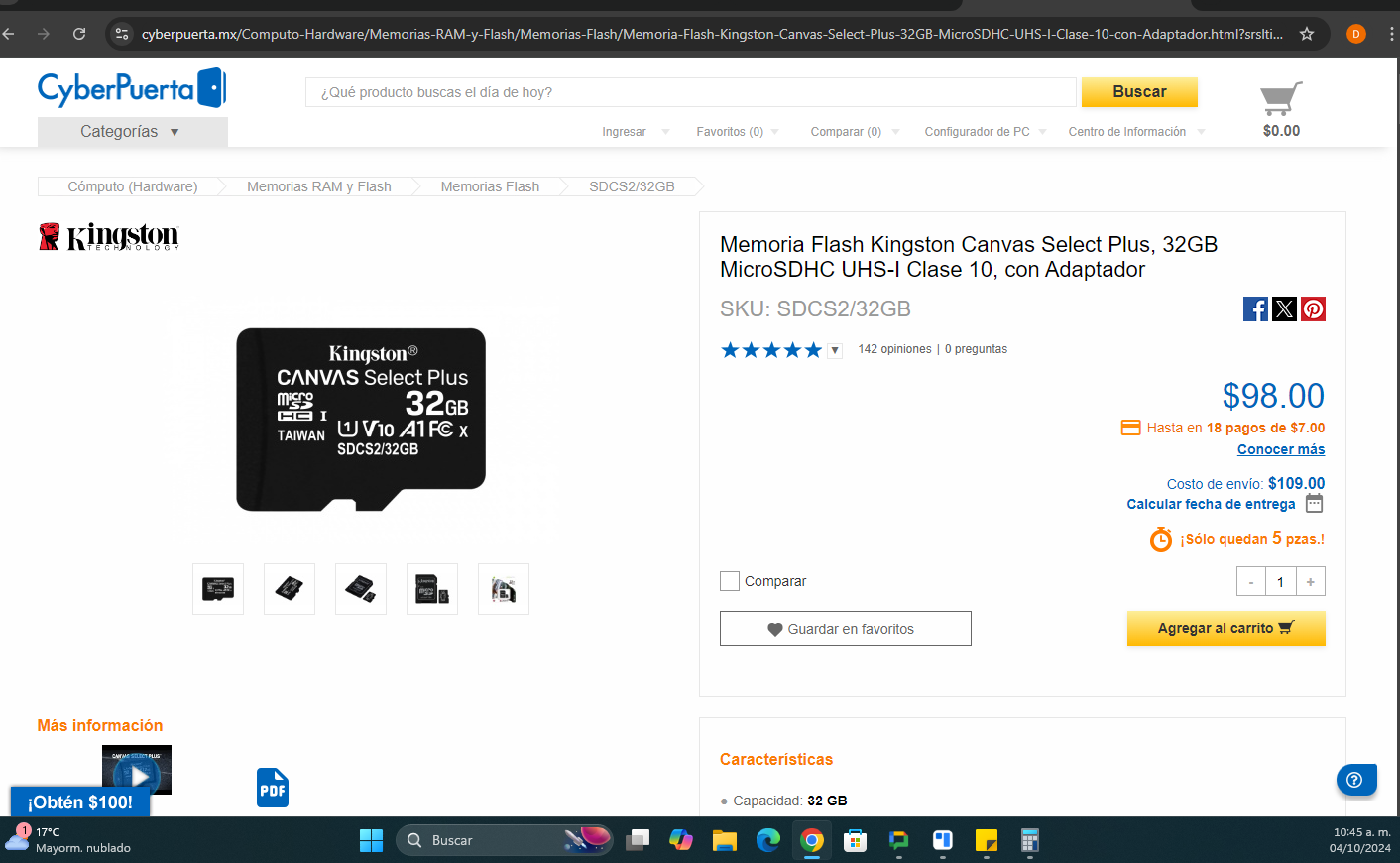
Task: Open the 142 opiniones link
Action: coord(894,349)
